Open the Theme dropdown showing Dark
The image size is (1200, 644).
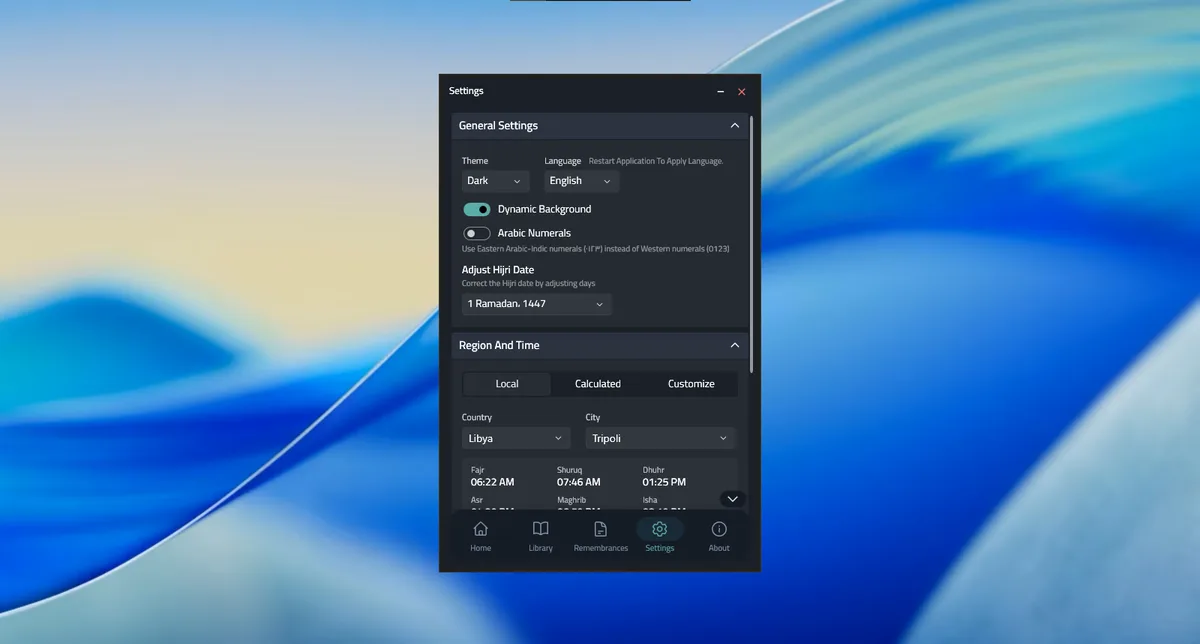[x=495, y=181]
